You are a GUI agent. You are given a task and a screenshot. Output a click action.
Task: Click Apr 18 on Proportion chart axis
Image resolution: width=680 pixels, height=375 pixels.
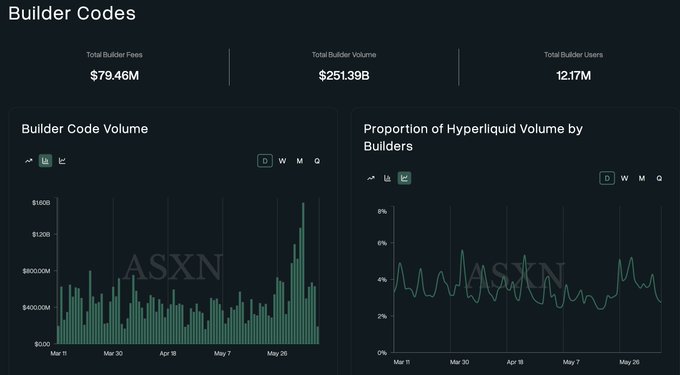(515, 362)
